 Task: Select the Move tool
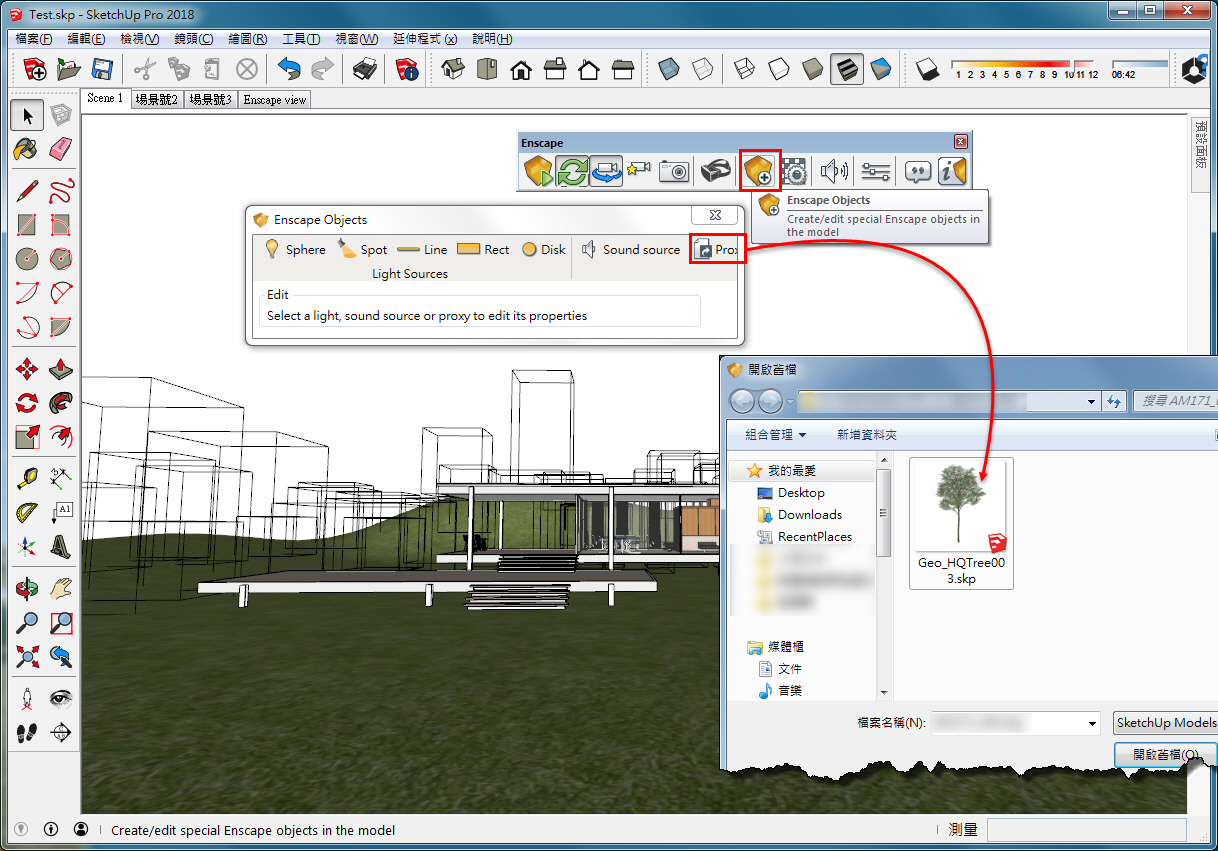(27, 369)
